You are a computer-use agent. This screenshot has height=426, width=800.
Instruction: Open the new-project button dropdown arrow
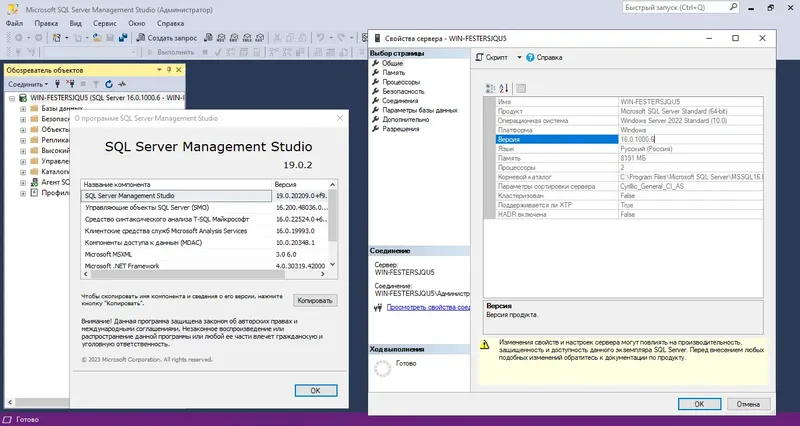pyautogui.click(x=66, y=38)
